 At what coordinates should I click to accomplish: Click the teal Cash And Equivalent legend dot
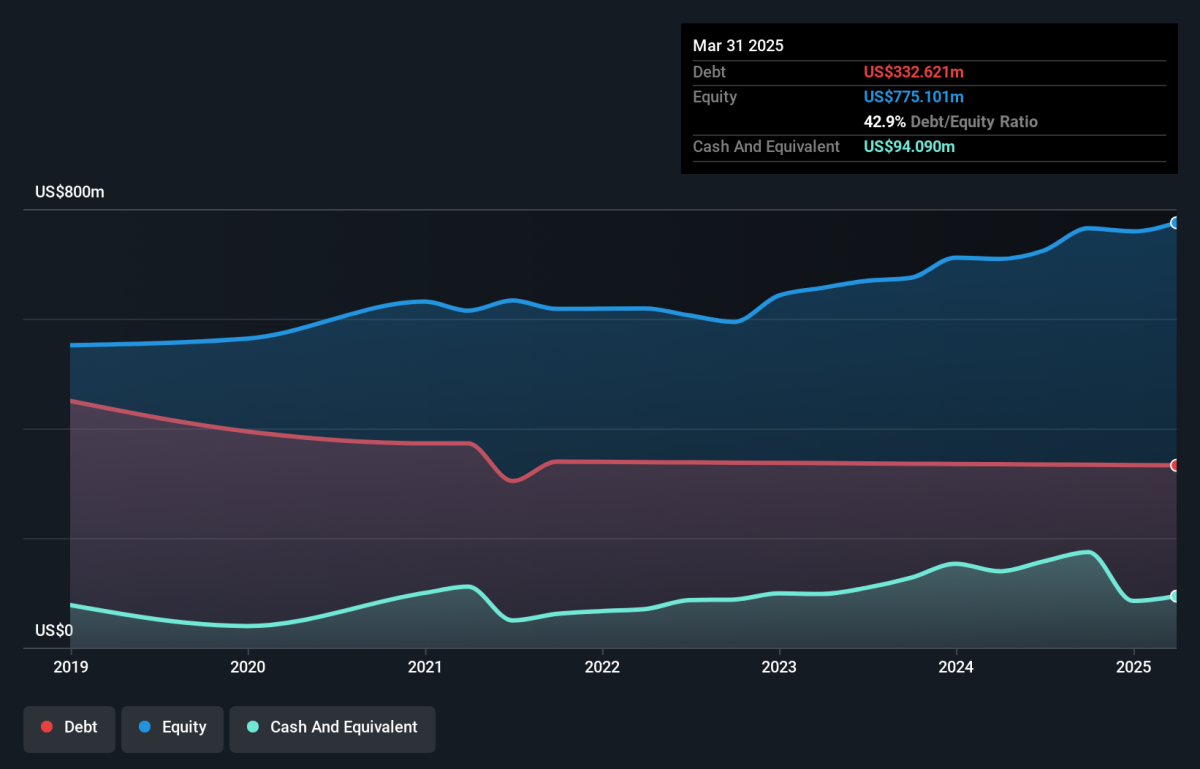click(253, 728)
